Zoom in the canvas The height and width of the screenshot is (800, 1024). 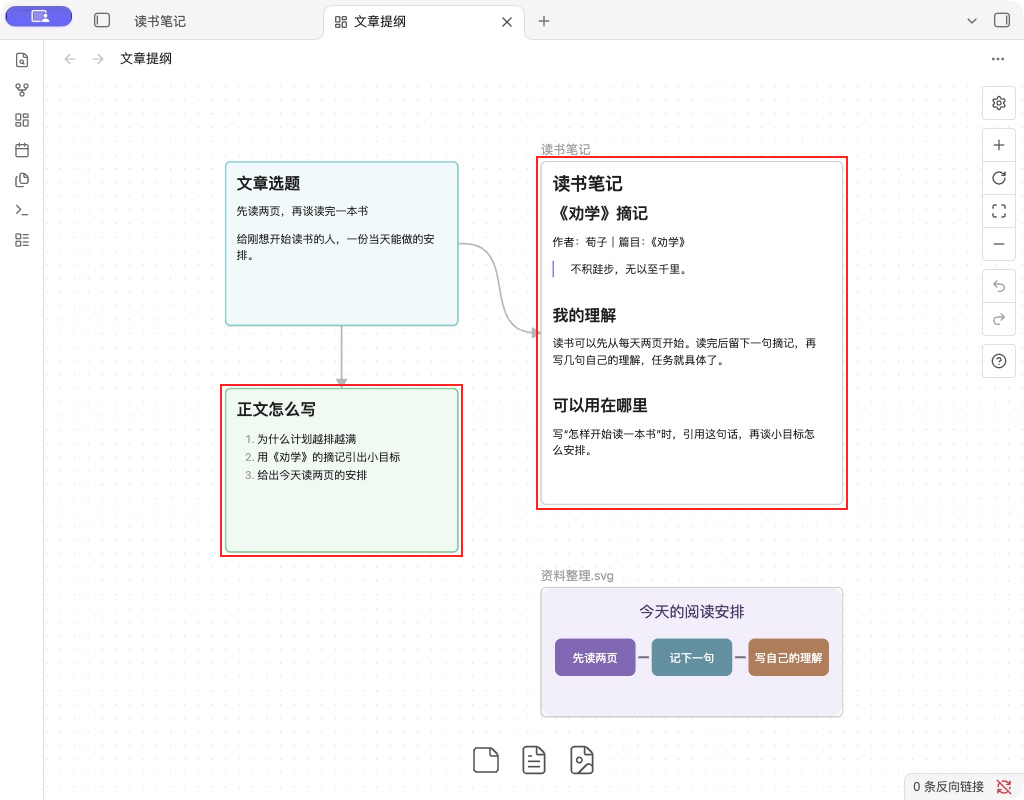coord(999,145)
